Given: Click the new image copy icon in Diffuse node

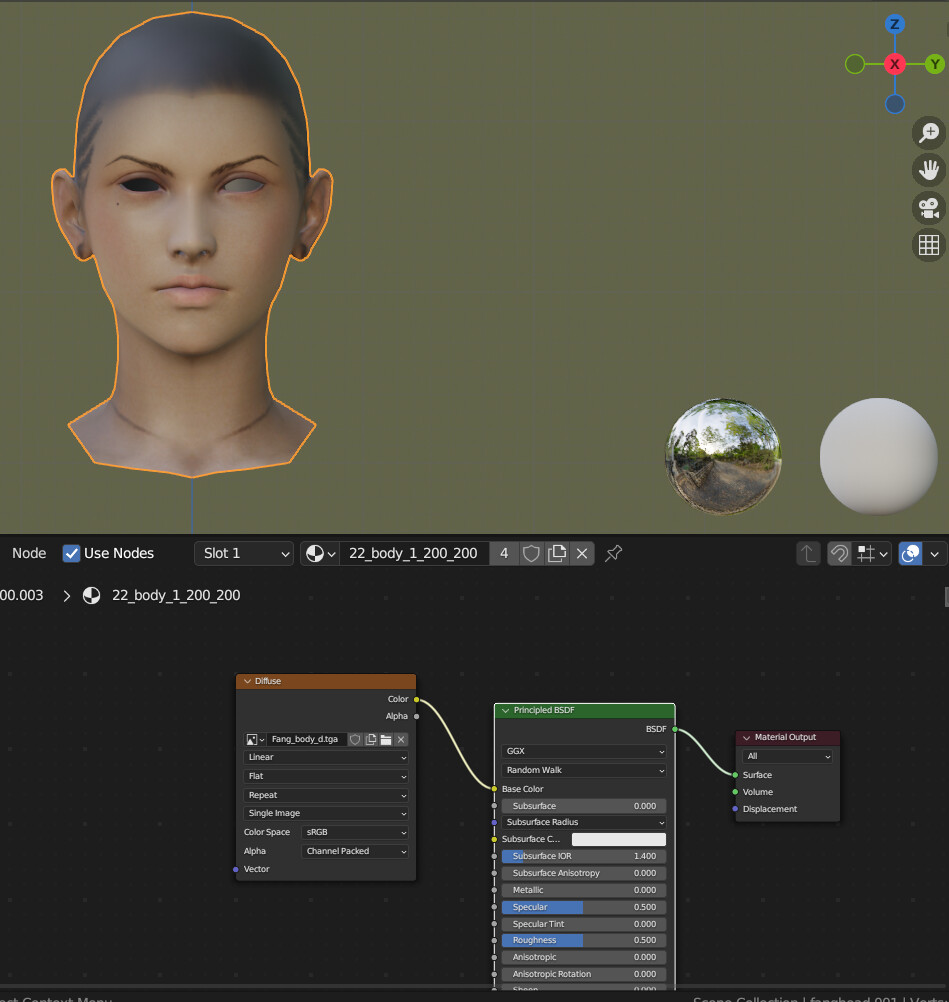Looking at the screenshot, I should click(x=371, y=739).
